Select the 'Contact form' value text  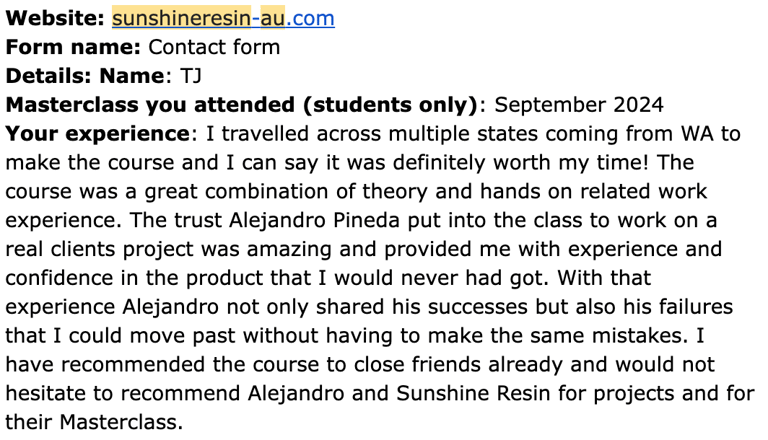214,48
